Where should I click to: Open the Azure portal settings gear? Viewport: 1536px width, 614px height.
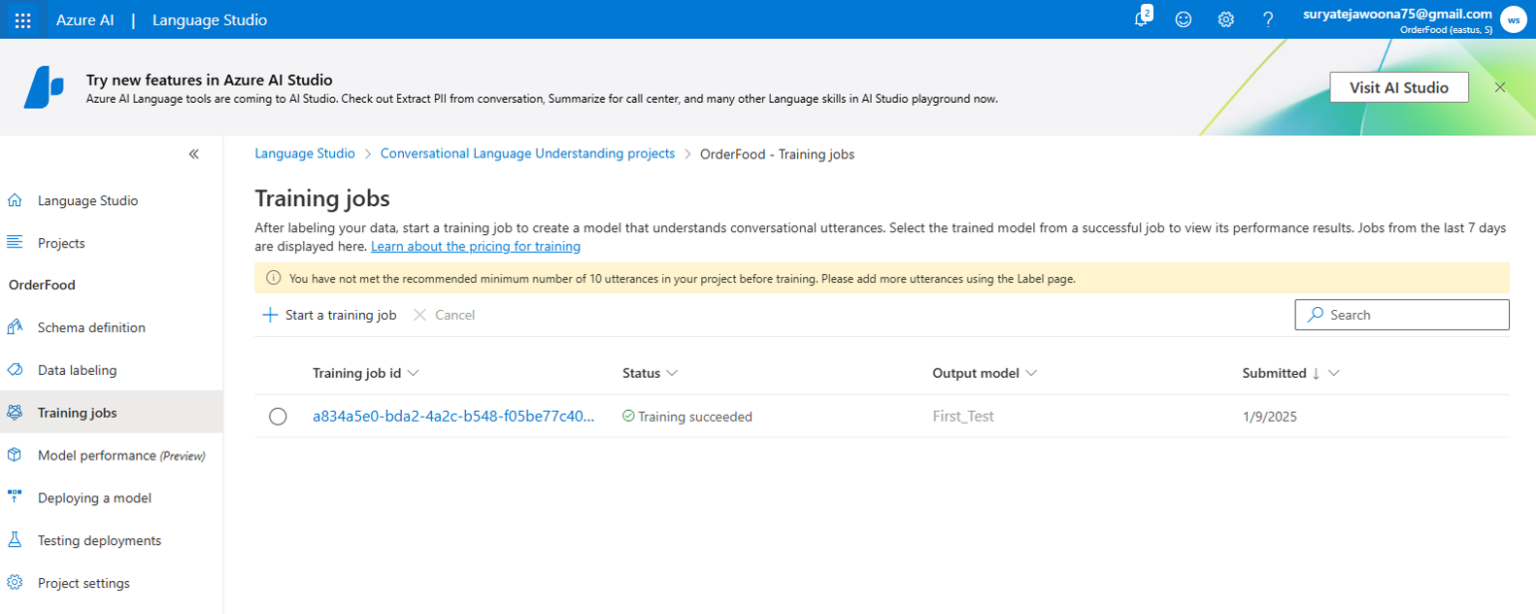[1225, 19]
